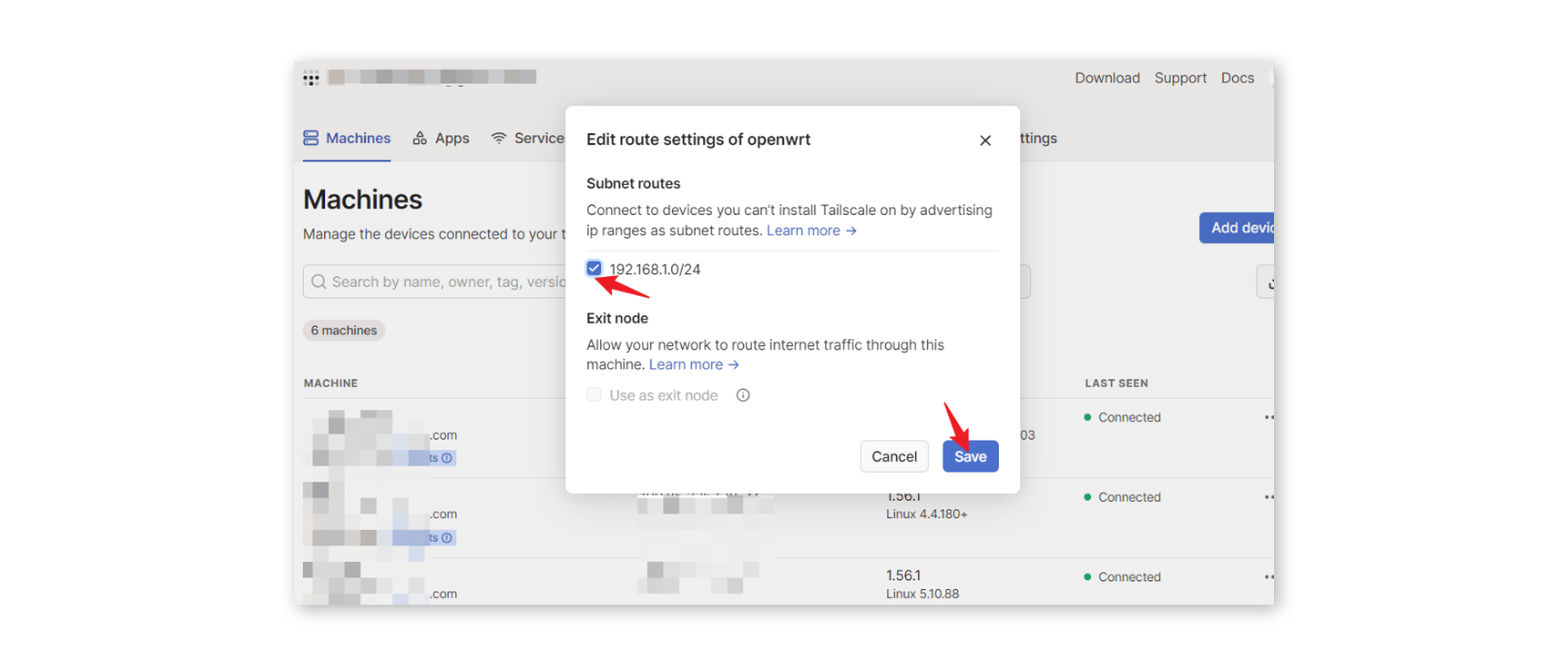Uncheck the 192.168.1.0/24 subnet route
The width and height of the screenshot is (1568, 666).
tap(594, 268)
